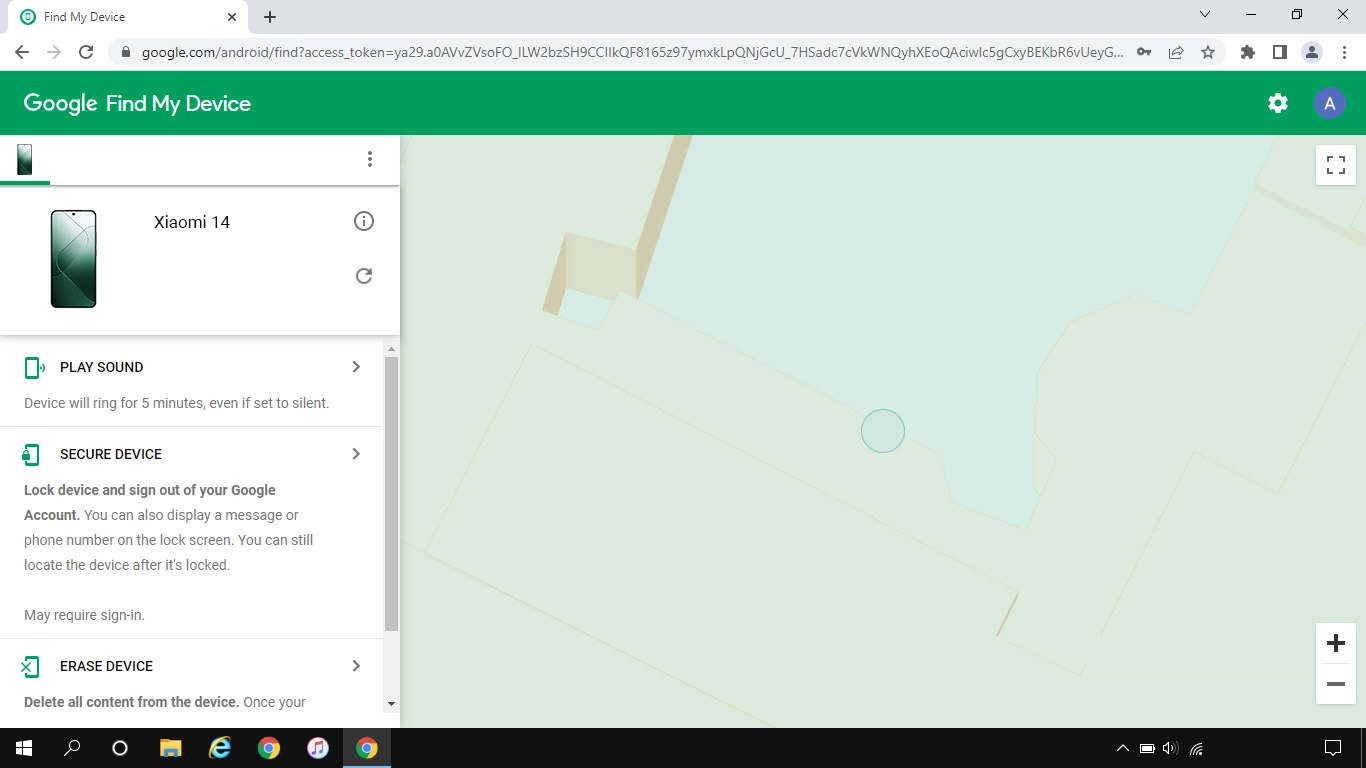Open the saved passwords key icon
This screenshot has height=768, width=1366.
point(1144,52)
